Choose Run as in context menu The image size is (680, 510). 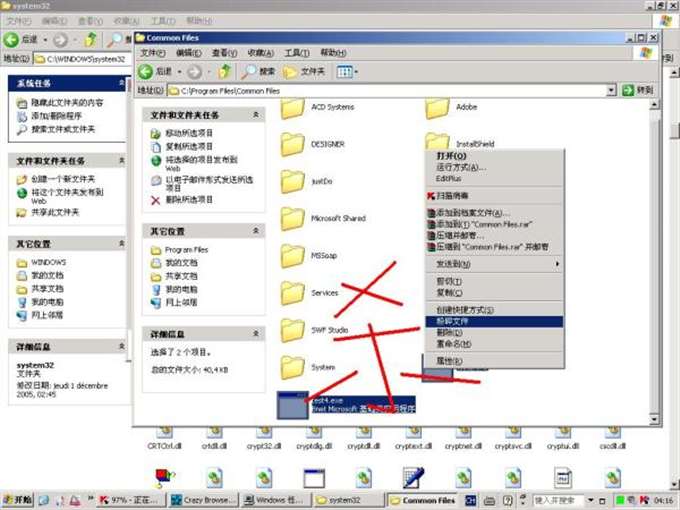494,167
